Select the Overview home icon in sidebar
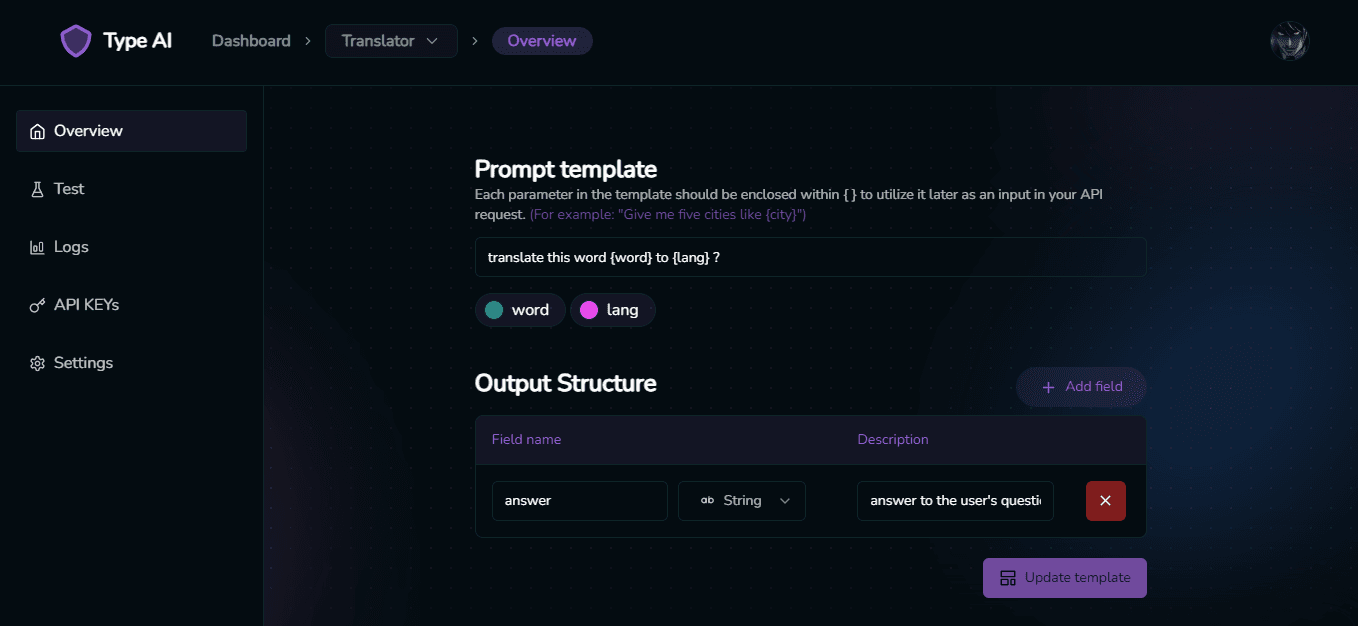The image size is (1358, 626). (x=38, y=132)
